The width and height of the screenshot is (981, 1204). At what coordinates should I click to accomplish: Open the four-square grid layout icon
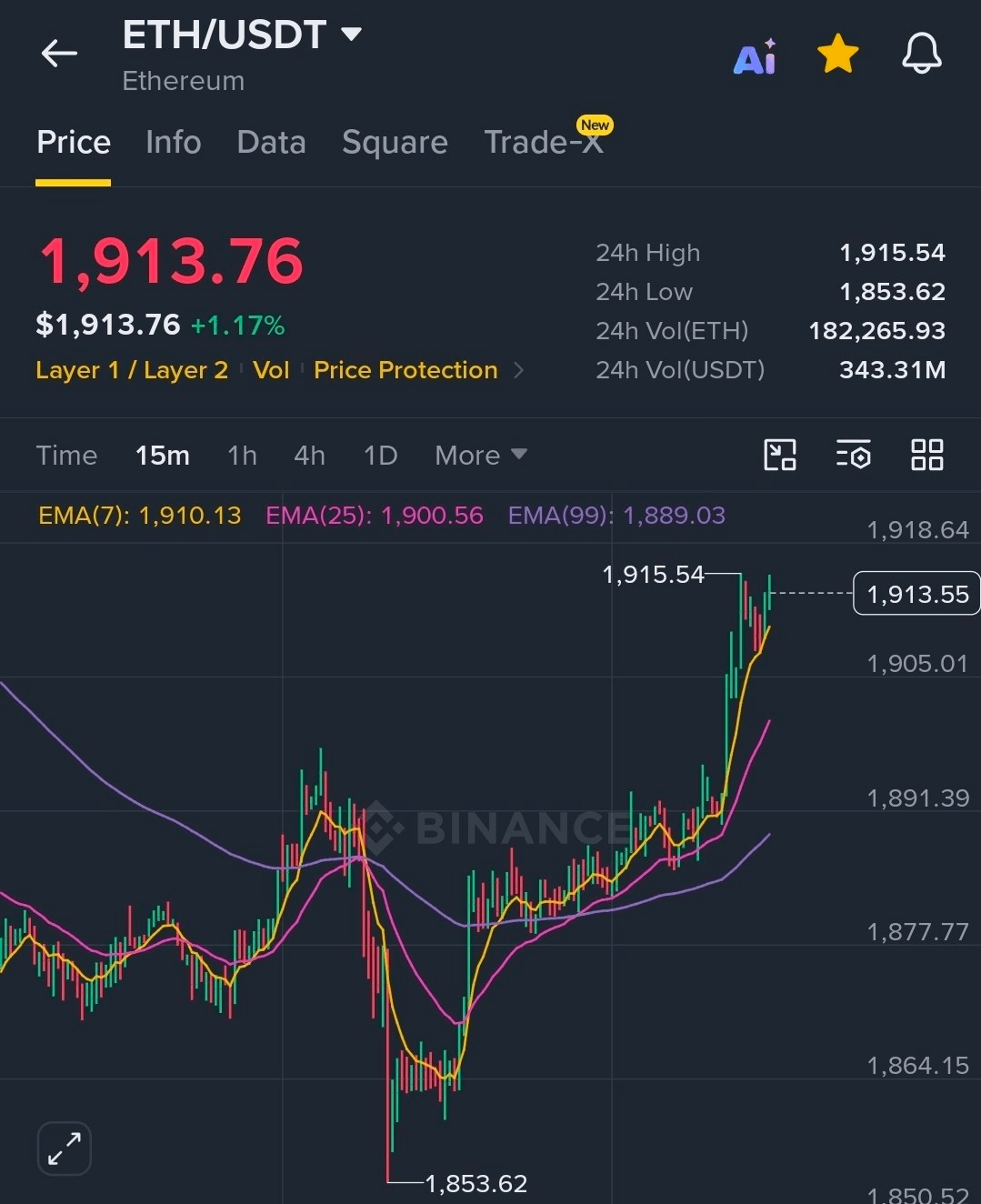(926, 455)
